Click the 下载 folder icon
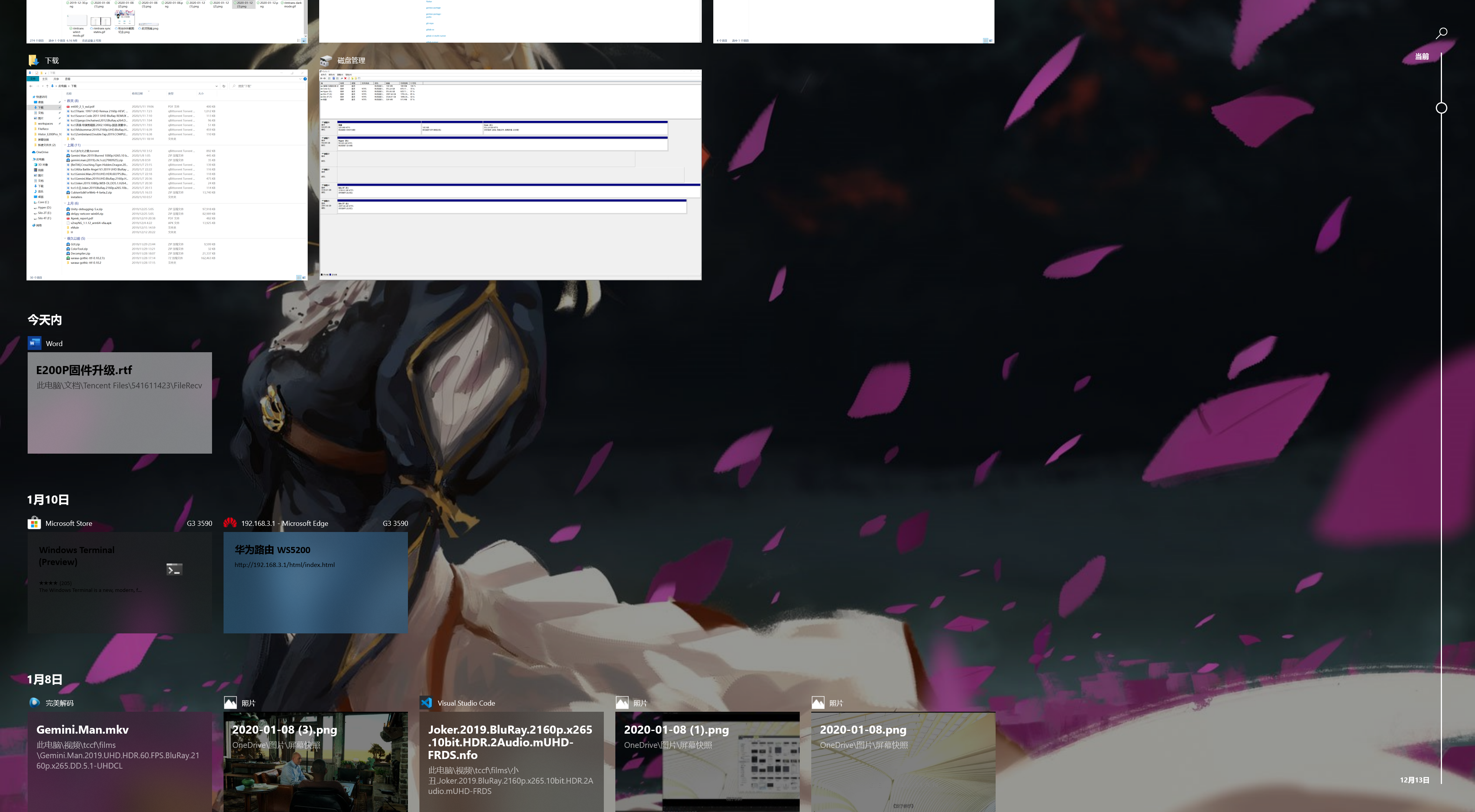 tap(34, 60)
